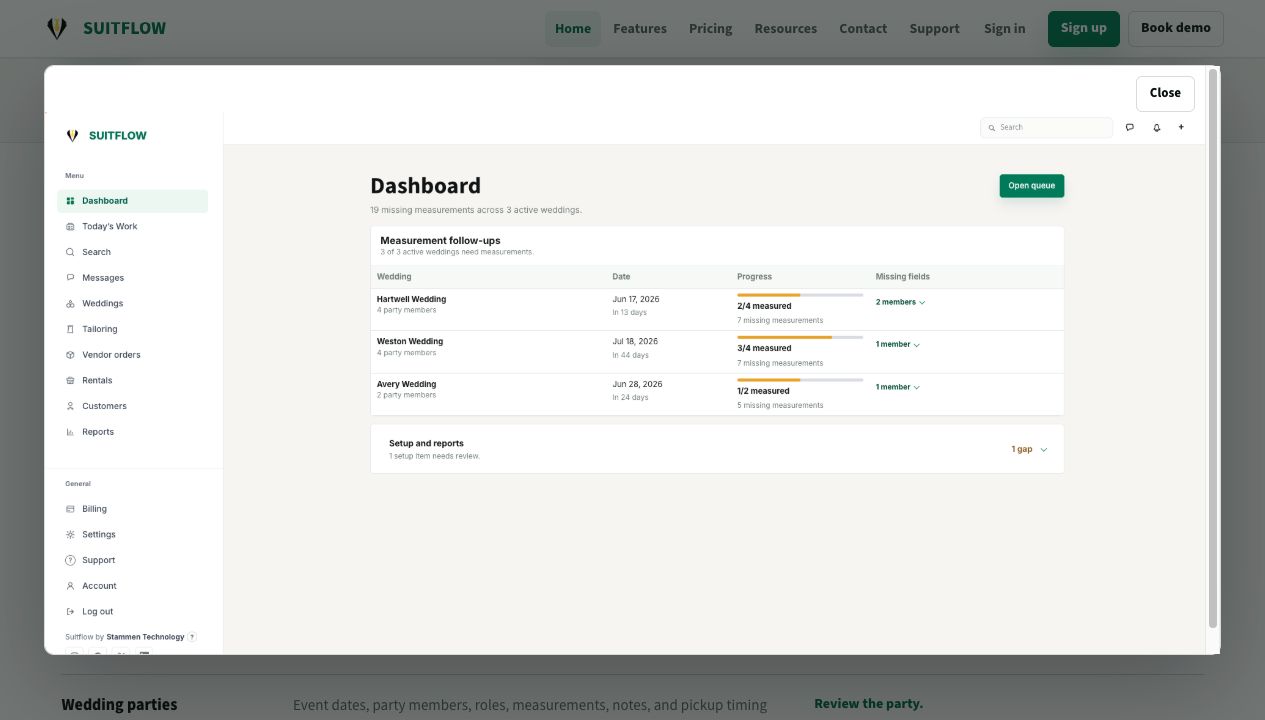Go to Weddings in the sidebar
The image size is (1265, 720).
pos(132,304)
